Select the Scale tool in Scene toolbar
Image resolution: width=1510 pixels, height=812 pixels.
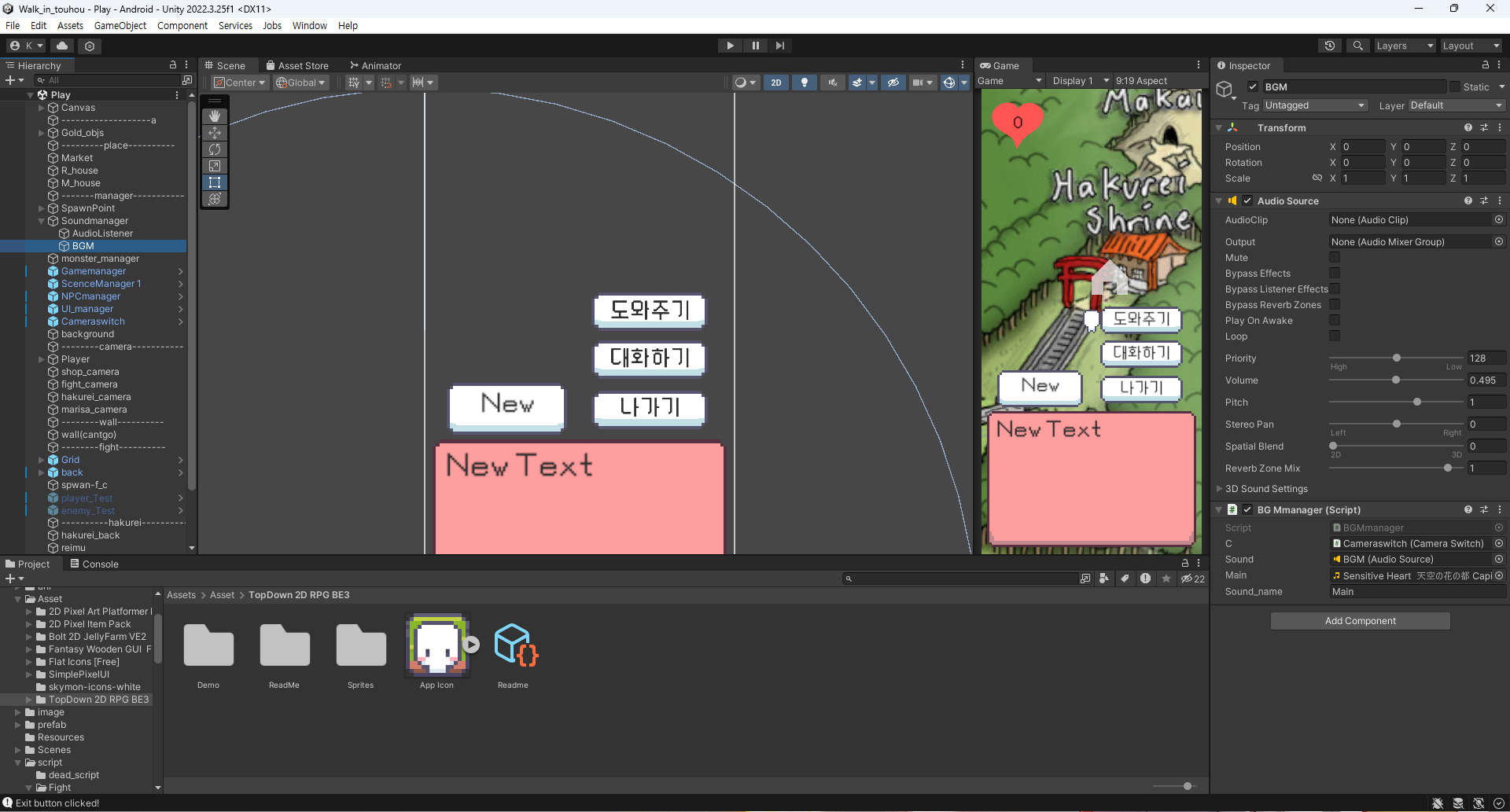pos(215,166)
